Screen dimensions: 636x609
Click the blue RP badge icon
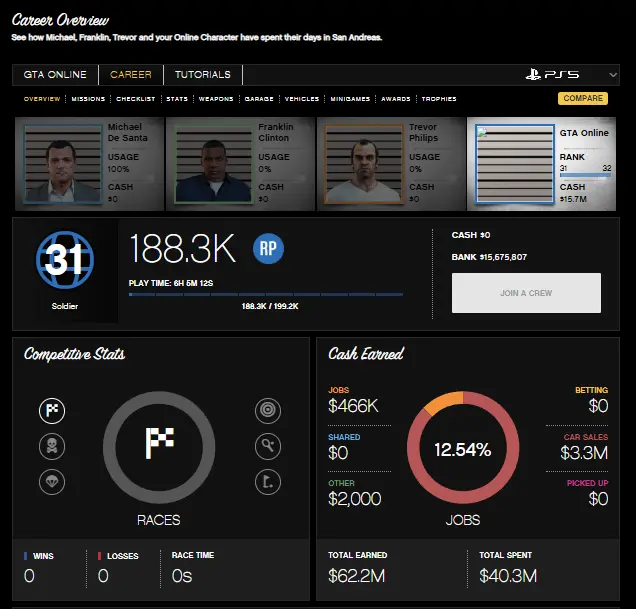click(268, 249)
